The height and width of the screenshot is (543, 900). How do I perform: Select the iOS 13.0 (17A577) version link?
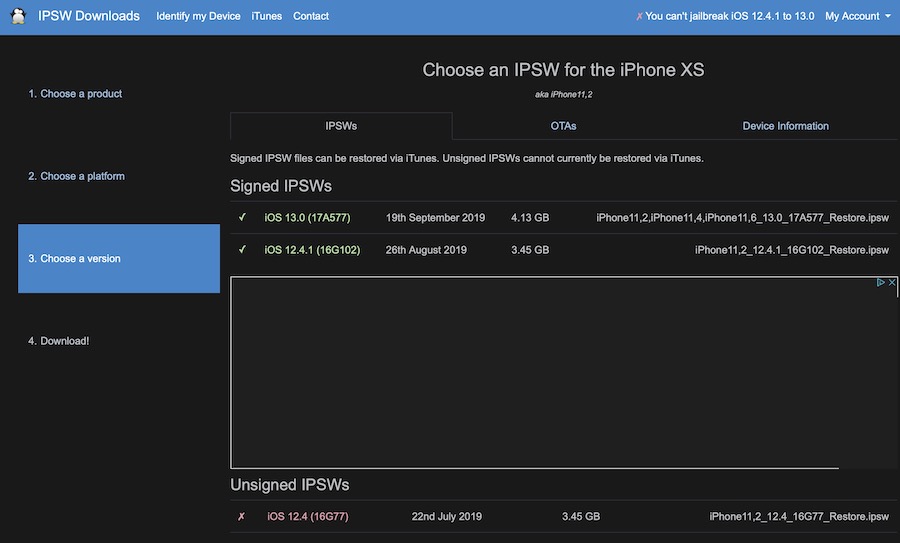(307, 218)
